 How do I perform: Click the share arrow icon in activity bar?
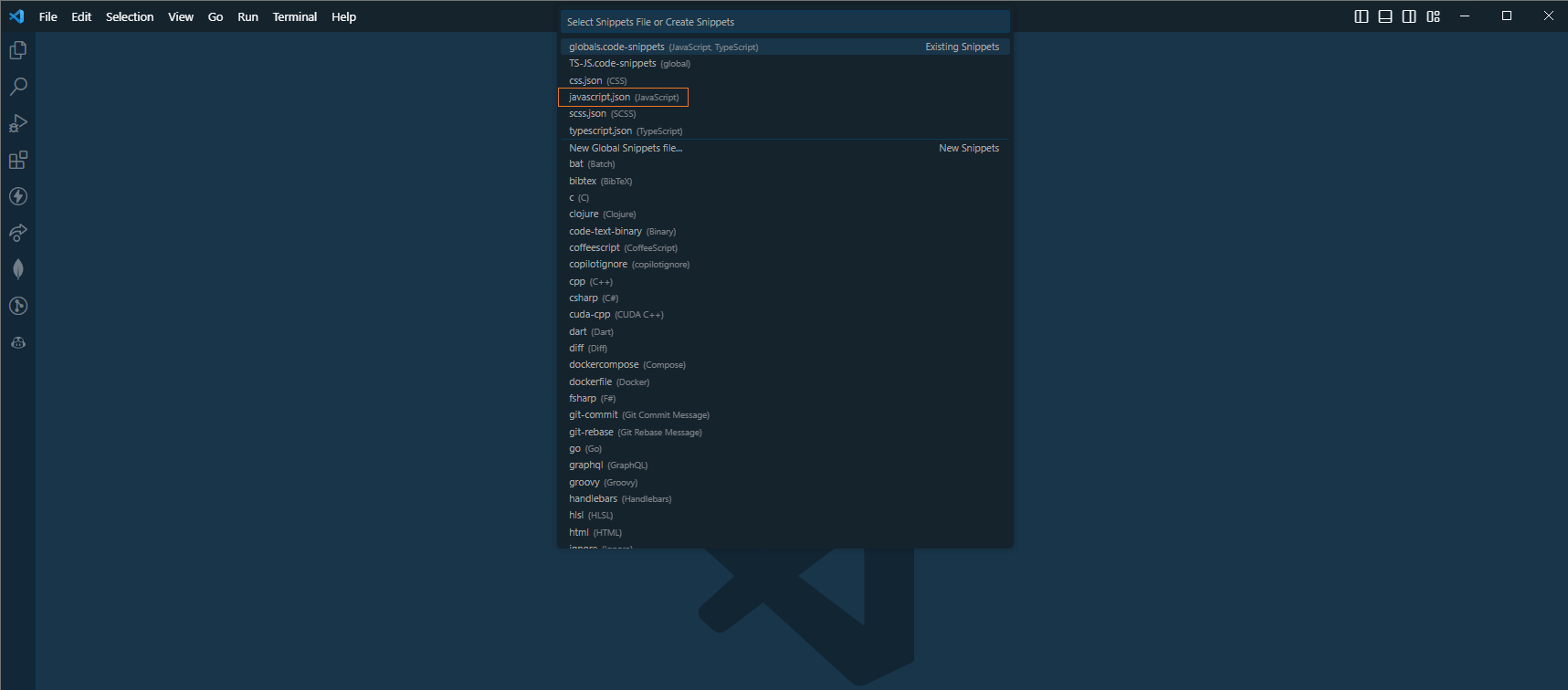pos(17,233)
